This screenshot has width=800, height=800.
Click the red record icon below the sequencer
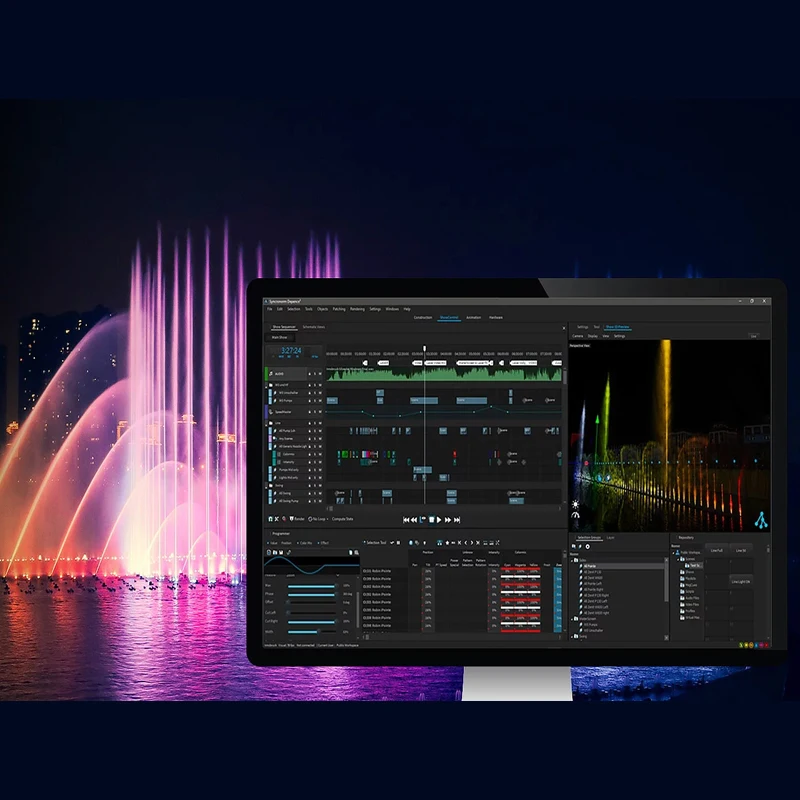pos(284,519)
